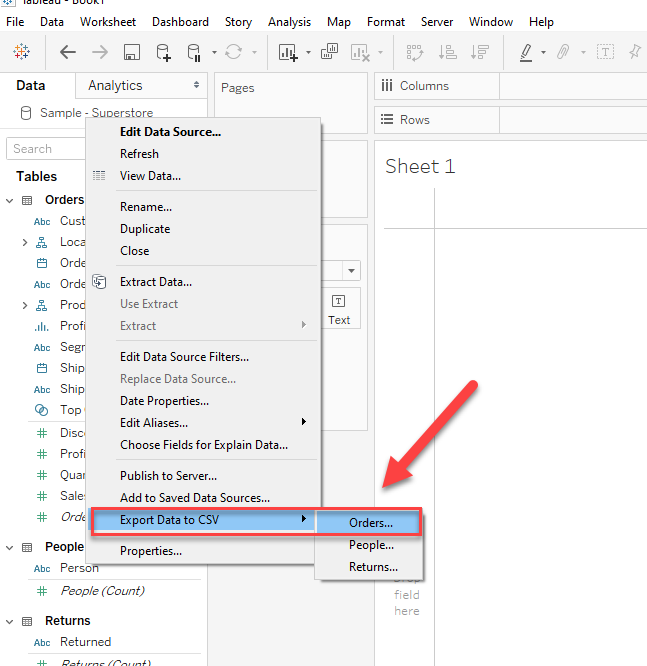The image size is (647, 666).
Task: Click the People table grid icon
Action: tap(27, 547)
